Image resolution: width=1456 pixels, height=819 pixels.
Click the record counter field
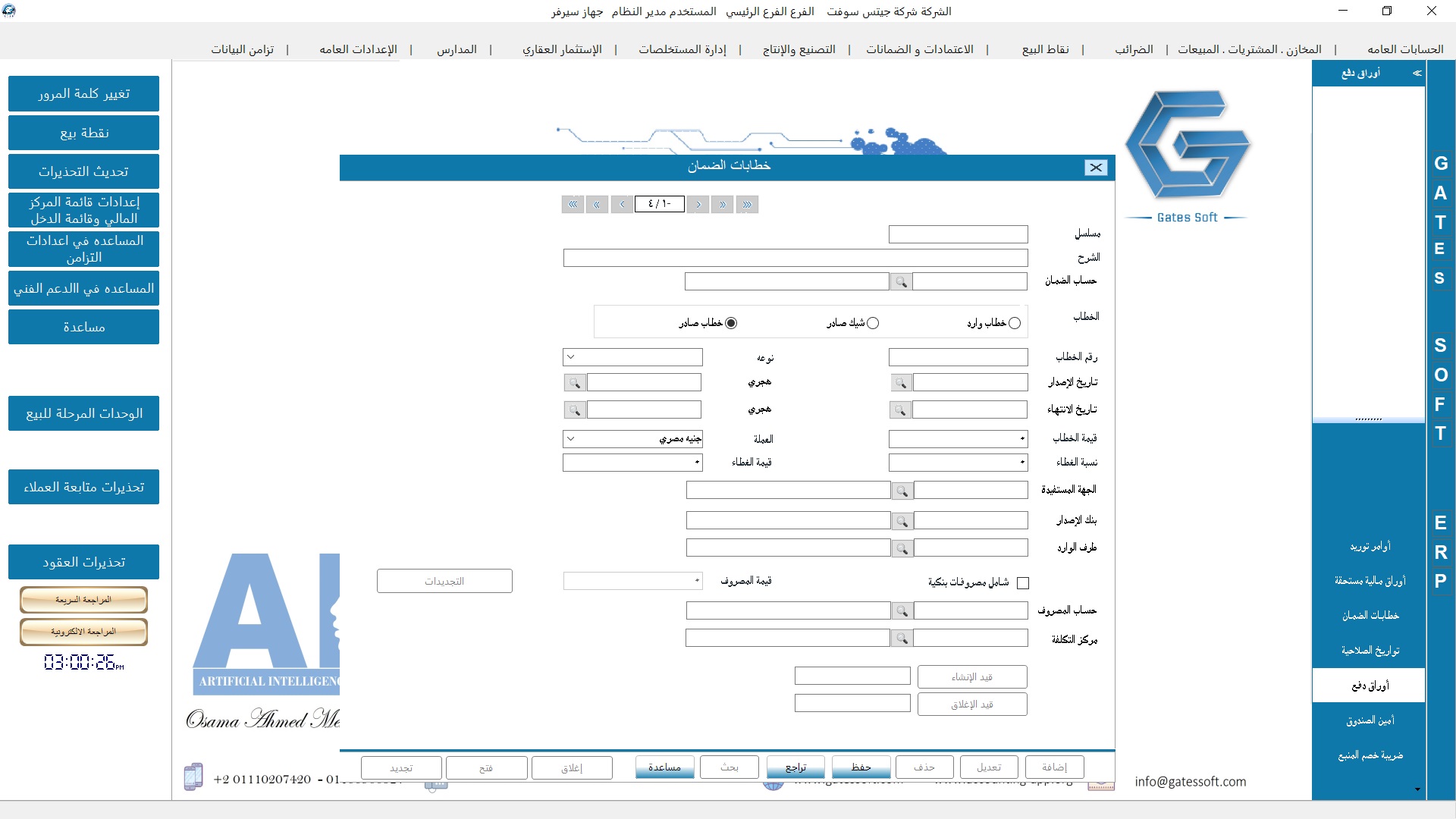tap(659, 204)
